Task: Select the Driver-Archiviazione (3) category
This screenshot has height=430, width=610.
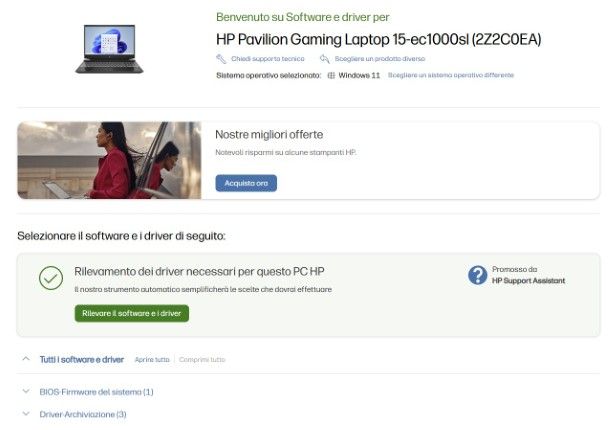Action: [83, 414]
